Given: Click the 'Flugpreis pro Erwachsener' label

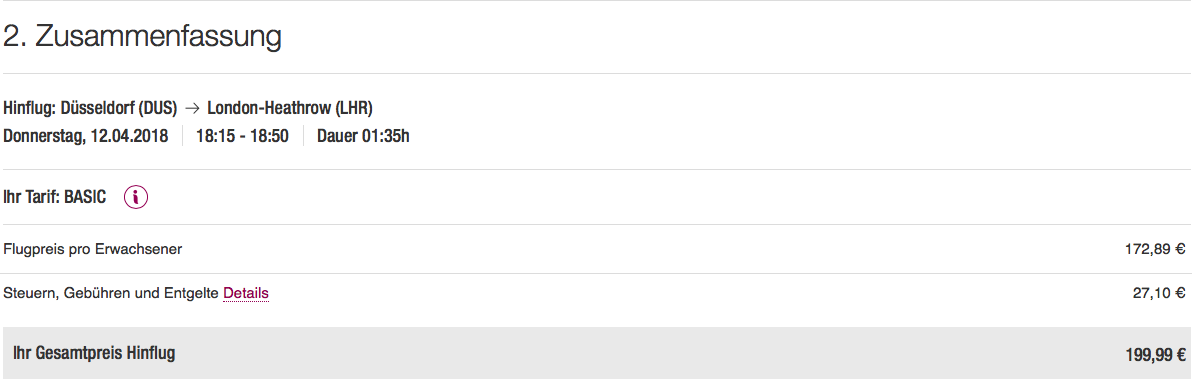Looking at the screenshot, I should (93, 249).
